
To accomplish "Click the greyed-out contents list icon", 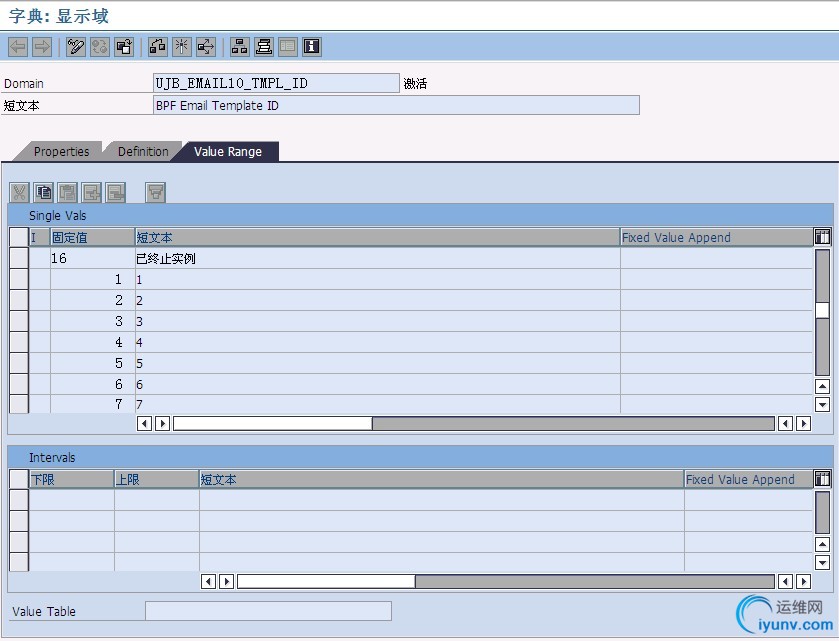I will 287,47.
